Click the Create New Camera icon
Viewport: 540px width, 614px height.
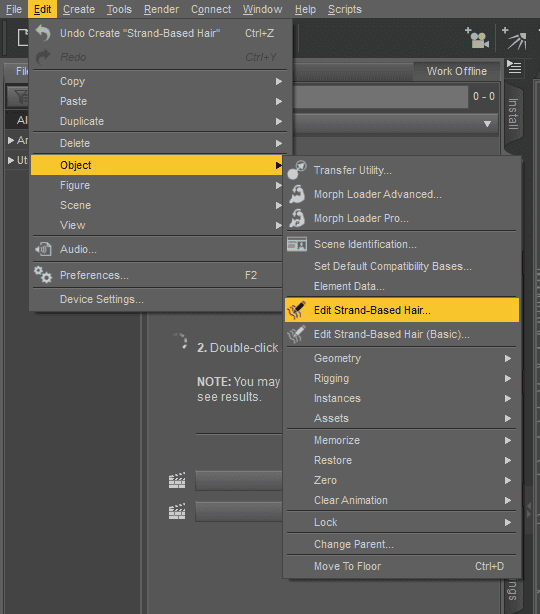point(477,38)
